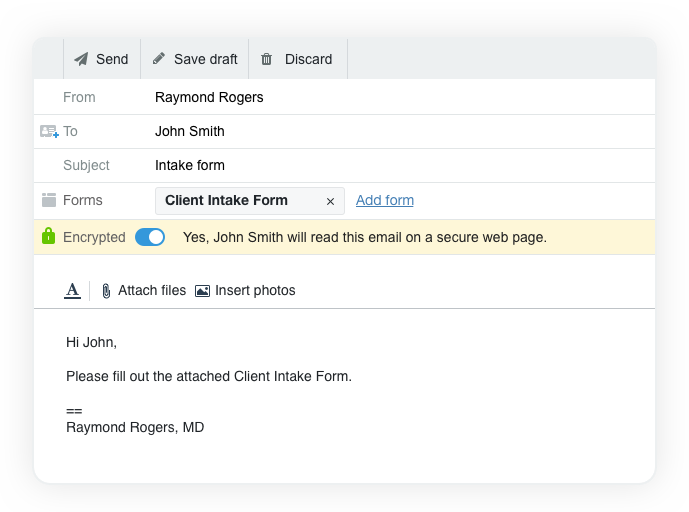
Task: Click the To recipient field with John Smith
Action: click(x=344, y=131)
